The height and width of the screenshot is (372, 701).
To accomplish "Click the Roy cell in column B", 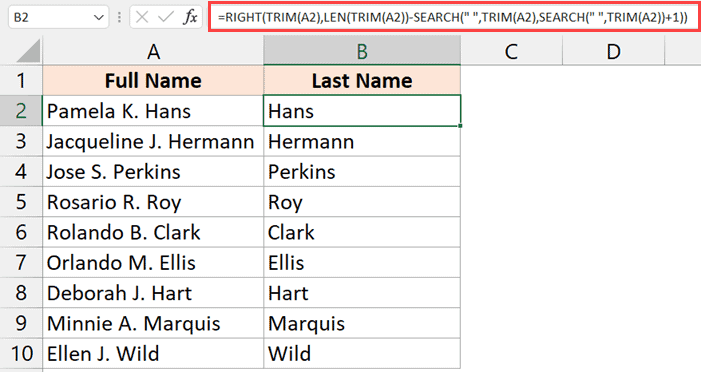I will 362,202.
